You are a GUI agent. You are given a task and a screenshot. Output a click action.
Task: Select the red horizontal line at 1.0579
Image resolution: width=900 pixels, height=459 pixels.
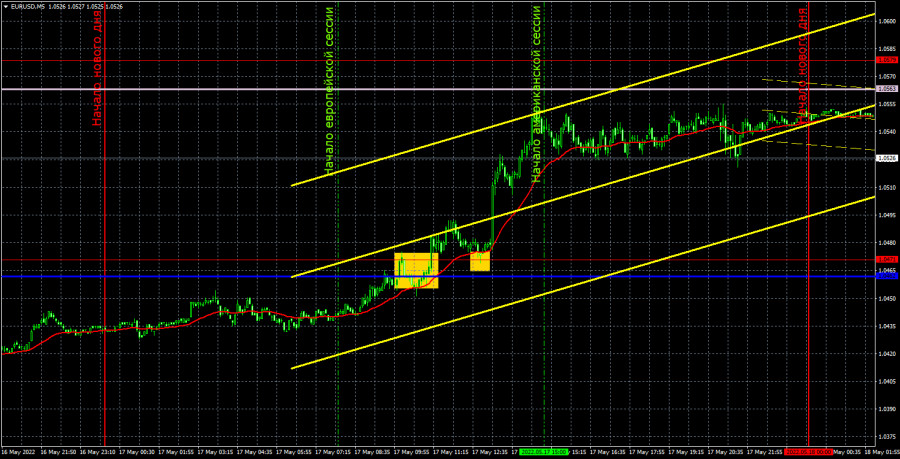click(437, 60)
